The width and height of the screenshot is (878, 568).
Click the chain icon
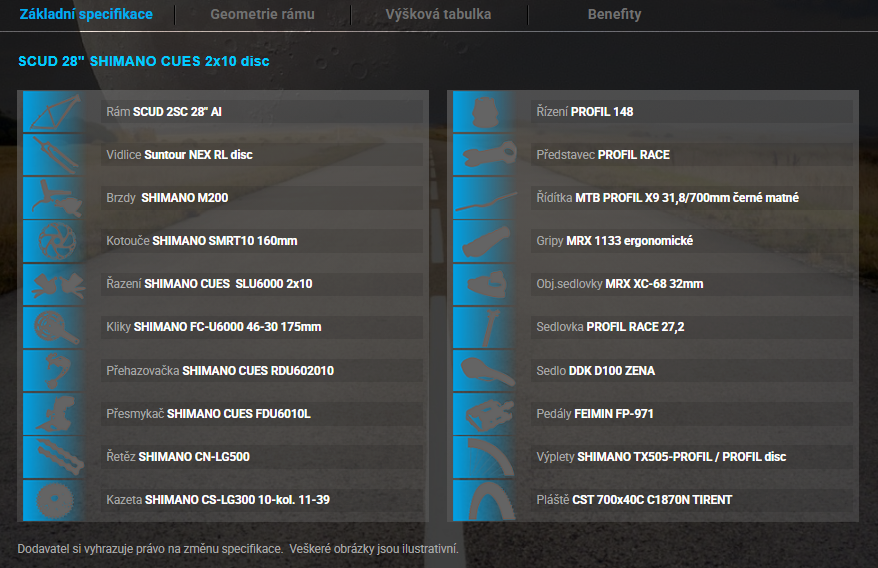pos(54,457)
